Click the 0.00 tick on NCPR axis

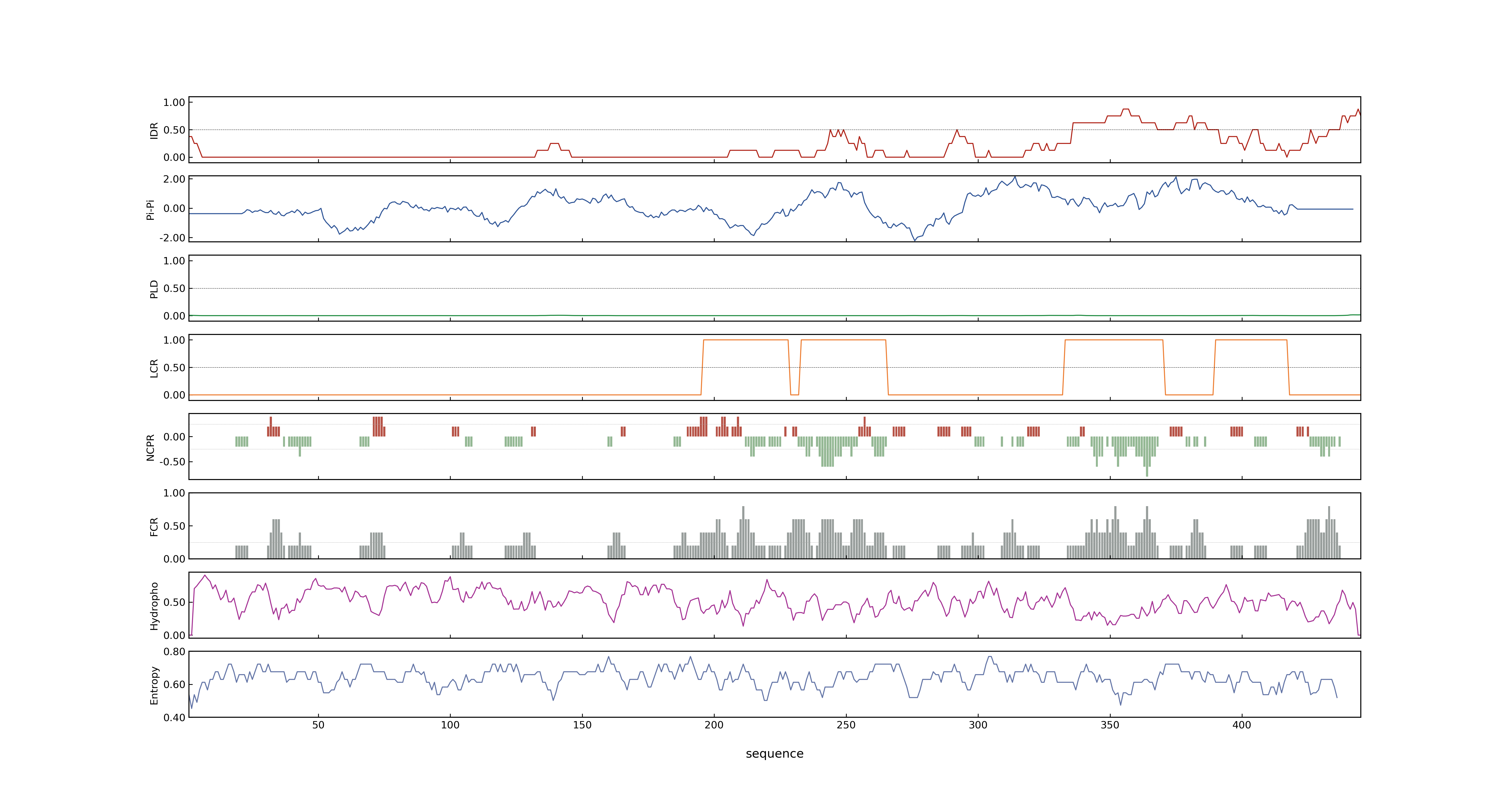174,437
